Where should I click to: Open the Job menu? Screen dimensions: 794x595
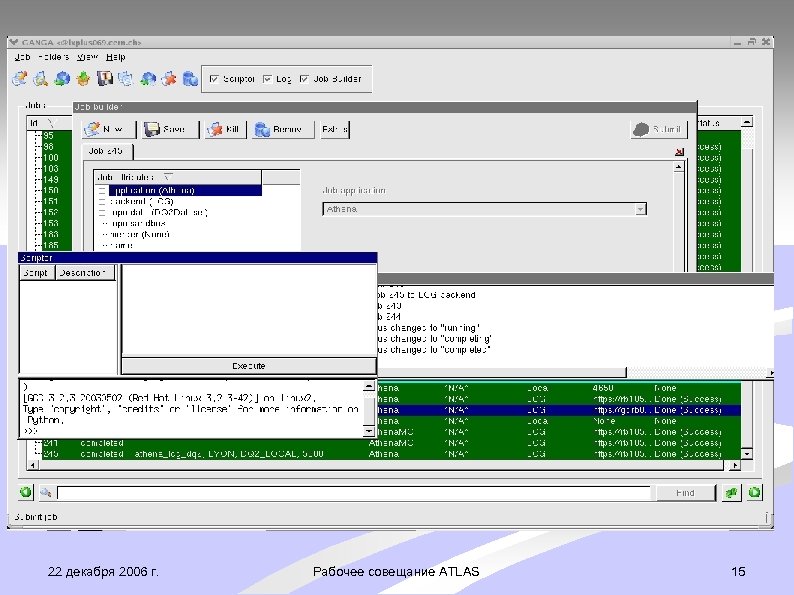[x=22, y=57]
